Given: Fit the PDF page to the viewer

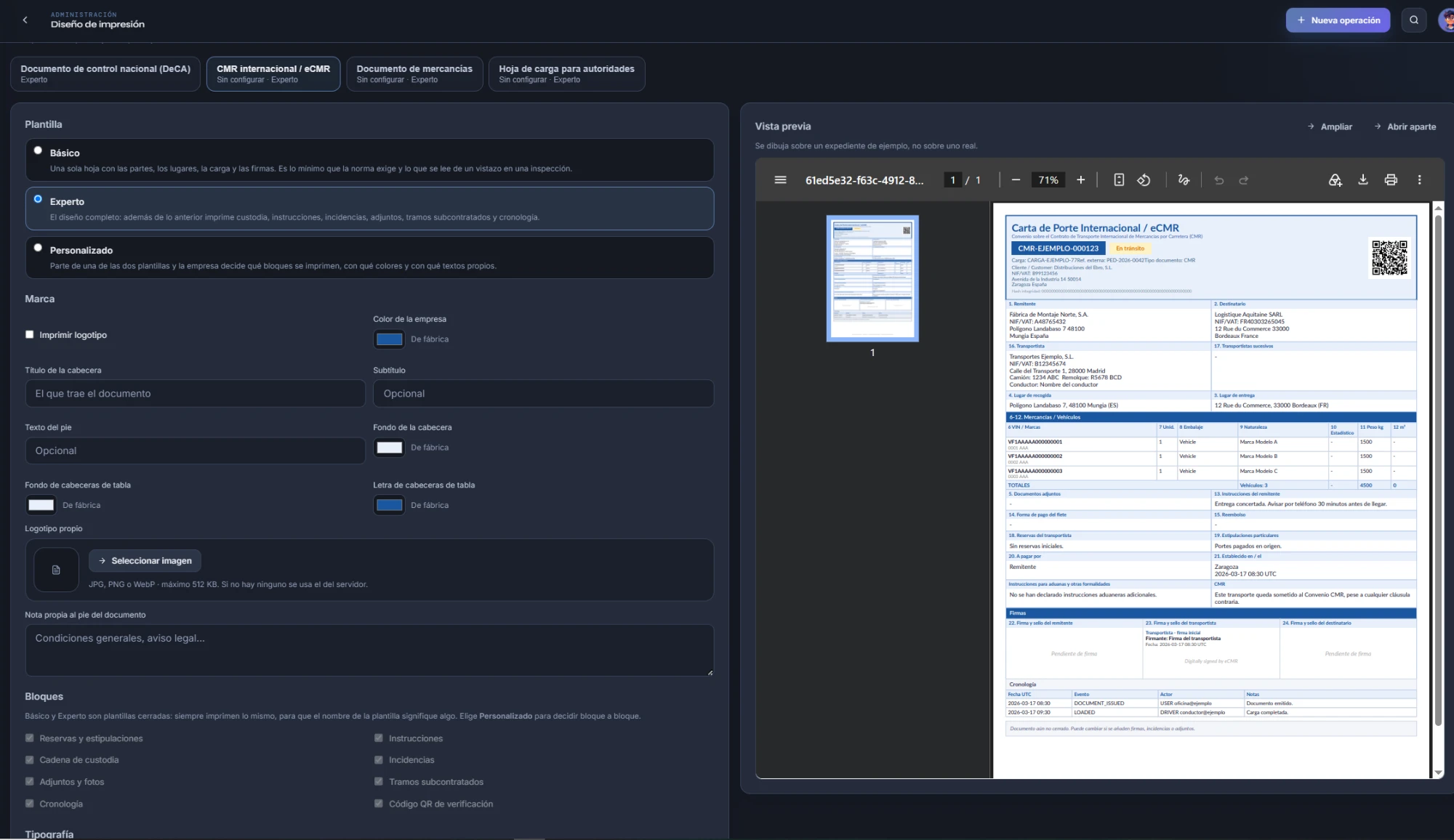Looking at the screenshot, I should [x=1119, y=180].
